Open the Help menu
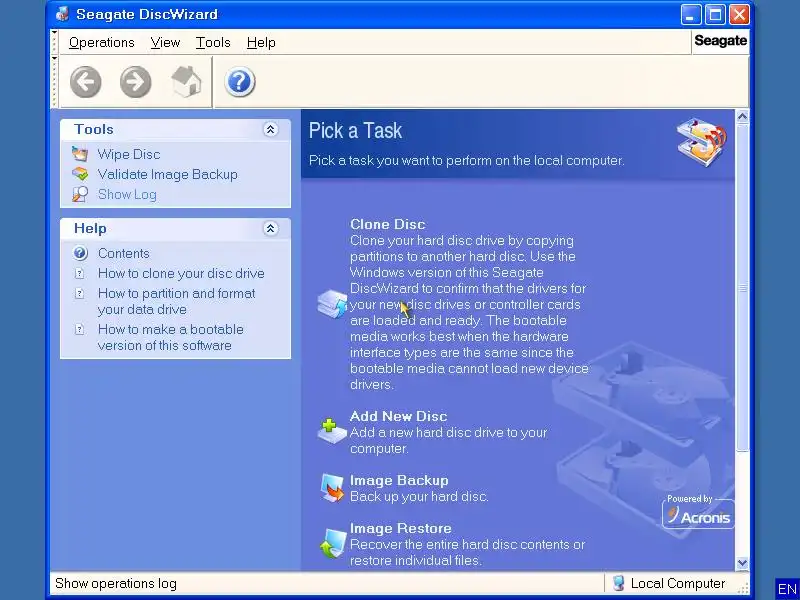800x600 pixels. pyautogui.click(x=261, y=42)
